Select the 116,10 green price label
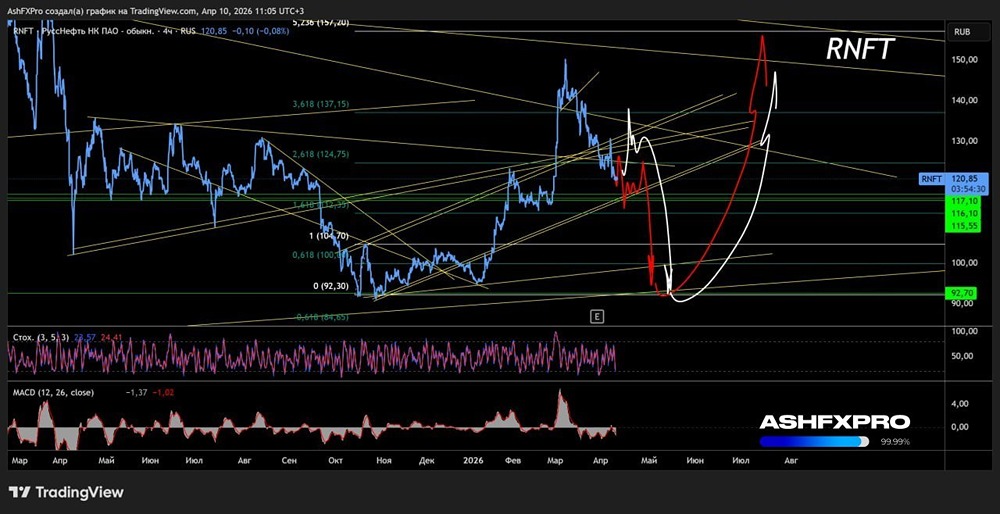The height and width of the screenshot is (514, 1000). 965,213
